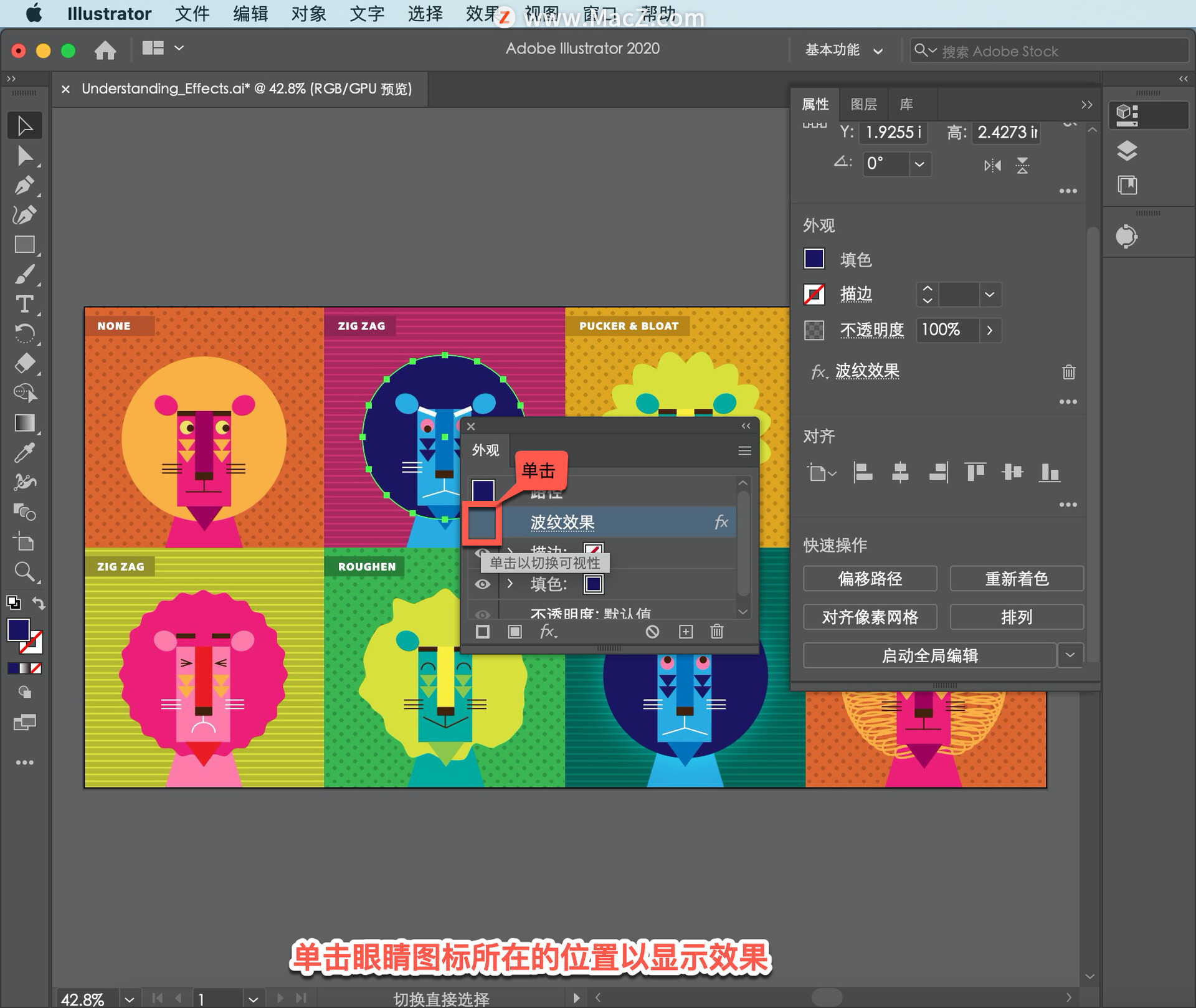Select the Rectangle tool
Image resolution: width=1196 pixels, height=1008 pixels.
pyautogui.click(x=25, y=245)
